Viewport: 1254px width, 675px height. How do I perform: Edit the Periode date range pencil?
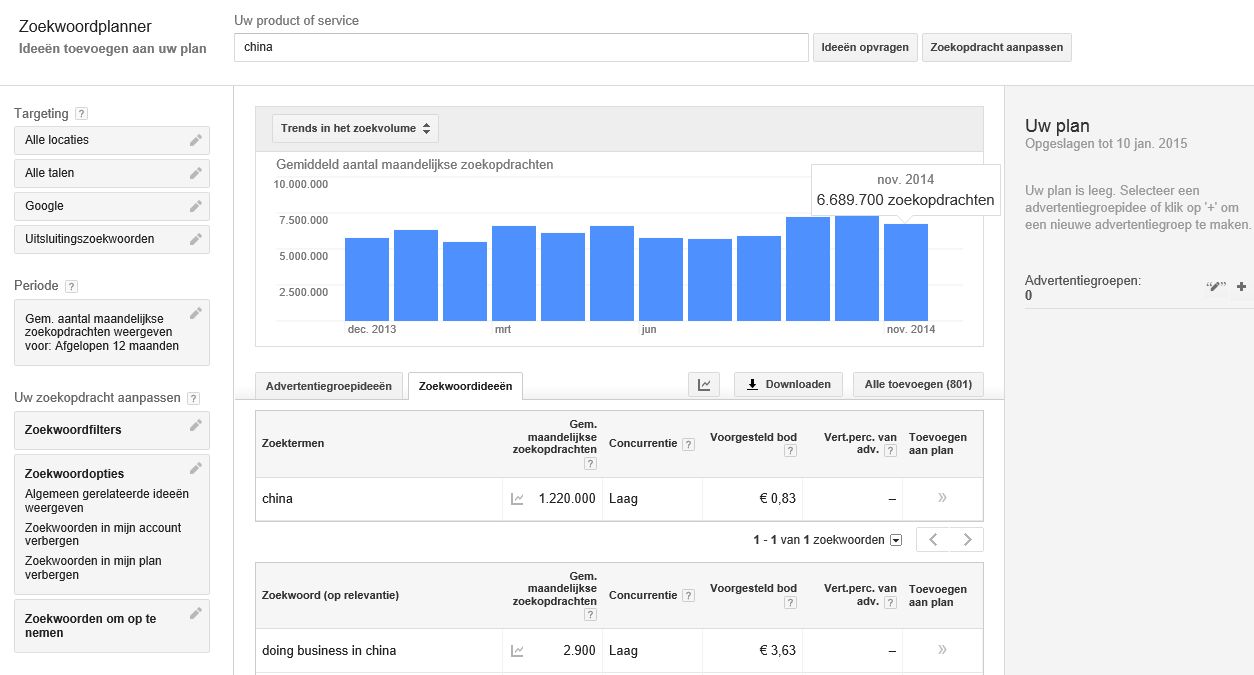(x=196, y=313)
